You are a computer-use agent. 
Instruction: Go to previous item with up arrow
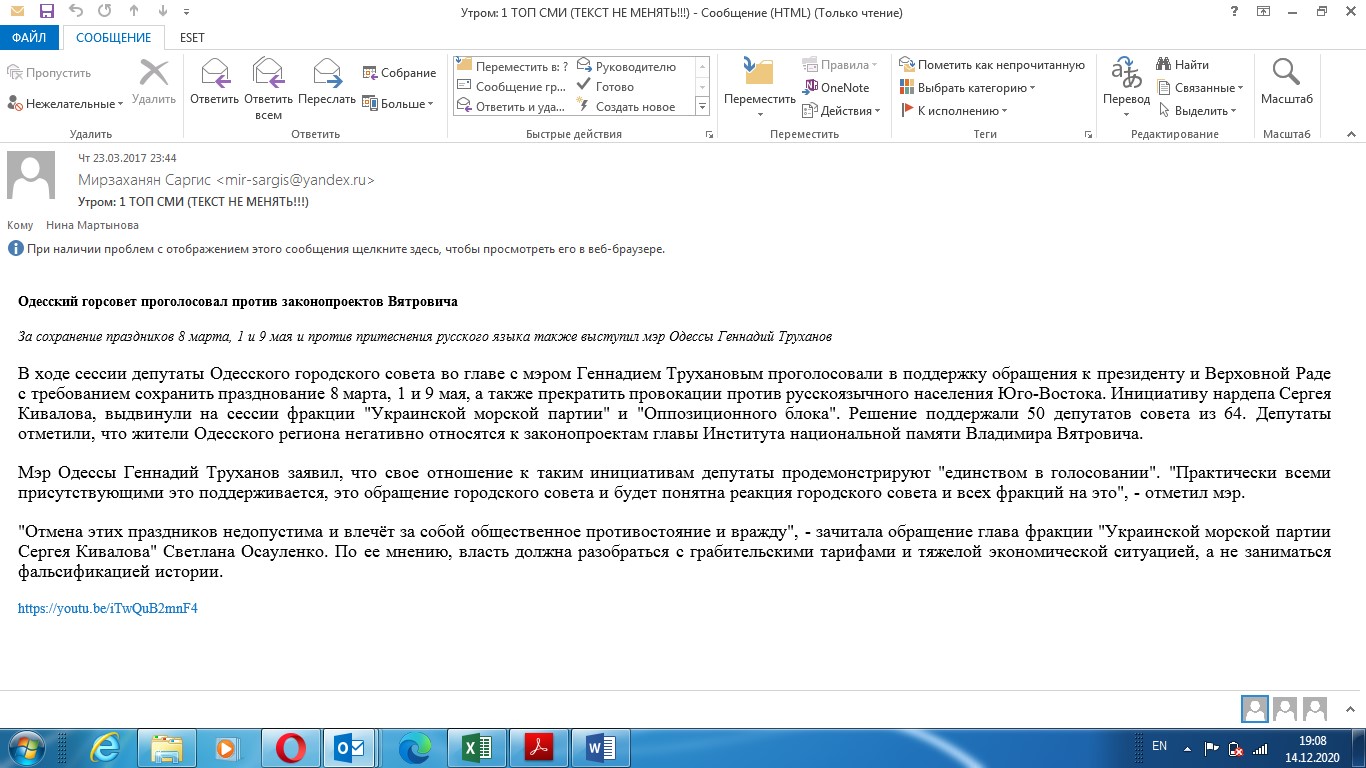pyautogui.click(x=135, y=12)
